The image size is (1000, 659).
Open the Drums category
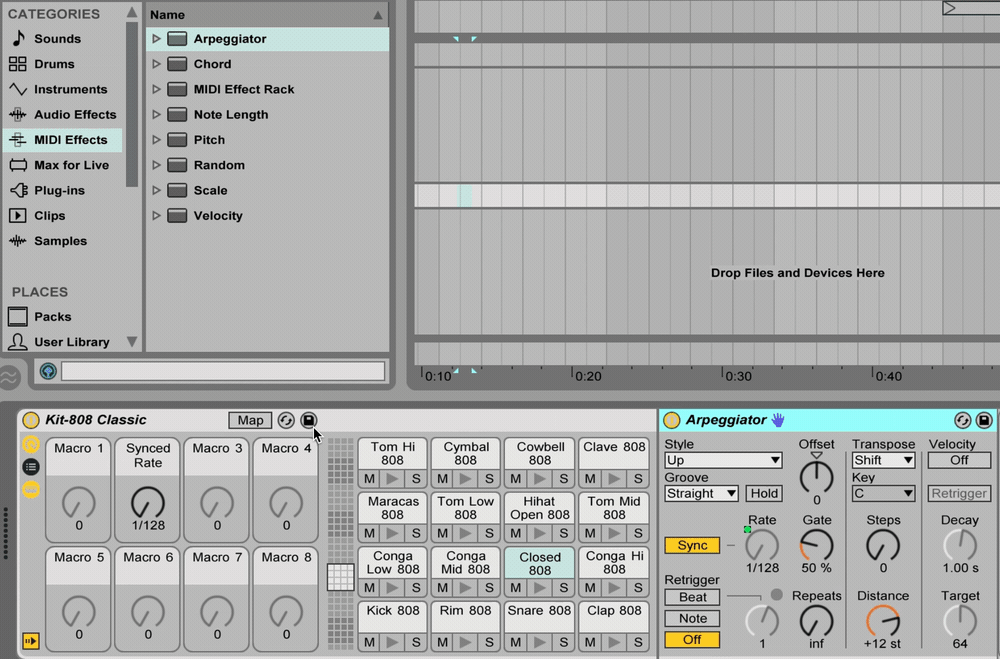click(x=54, y=64)
